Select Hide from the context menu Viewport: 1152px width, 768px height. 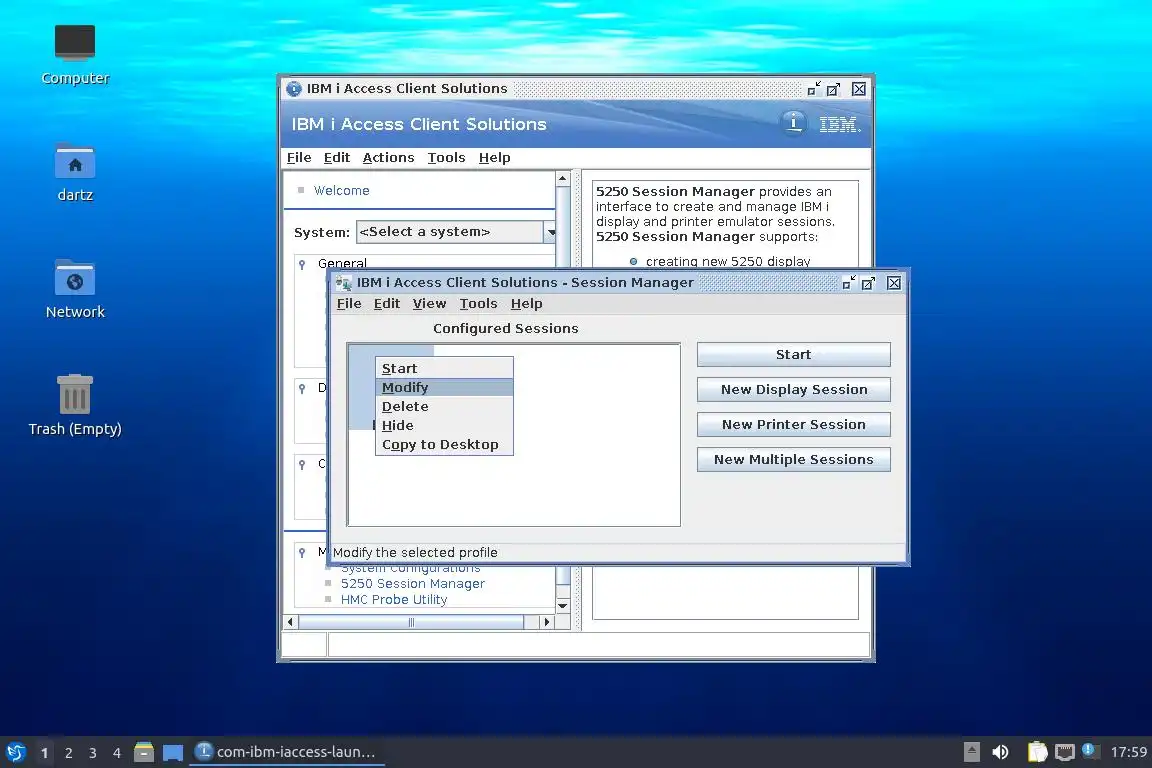444,426
